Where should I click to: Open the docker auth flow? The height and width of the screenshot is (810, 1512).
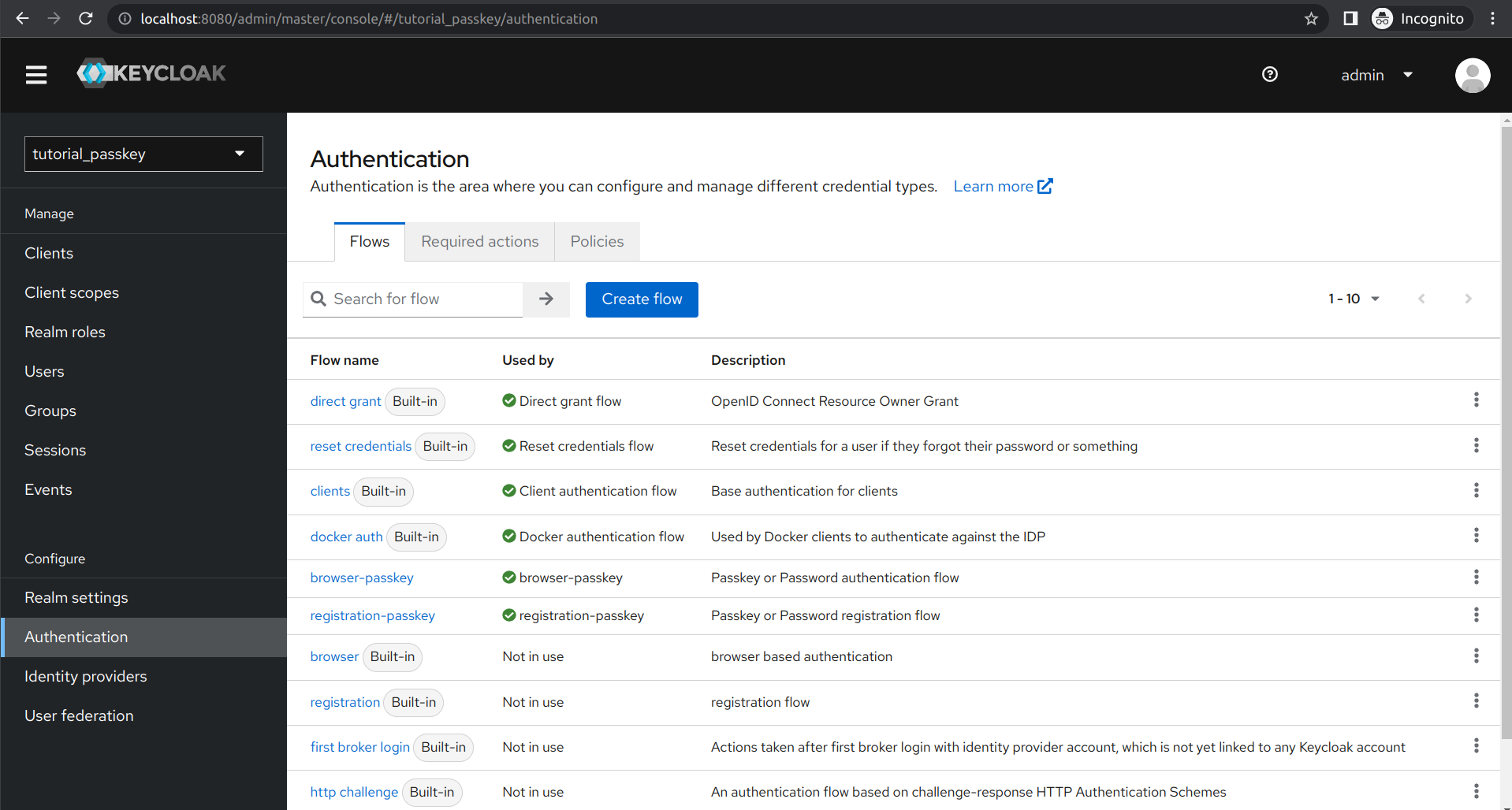tap(346, 537)
